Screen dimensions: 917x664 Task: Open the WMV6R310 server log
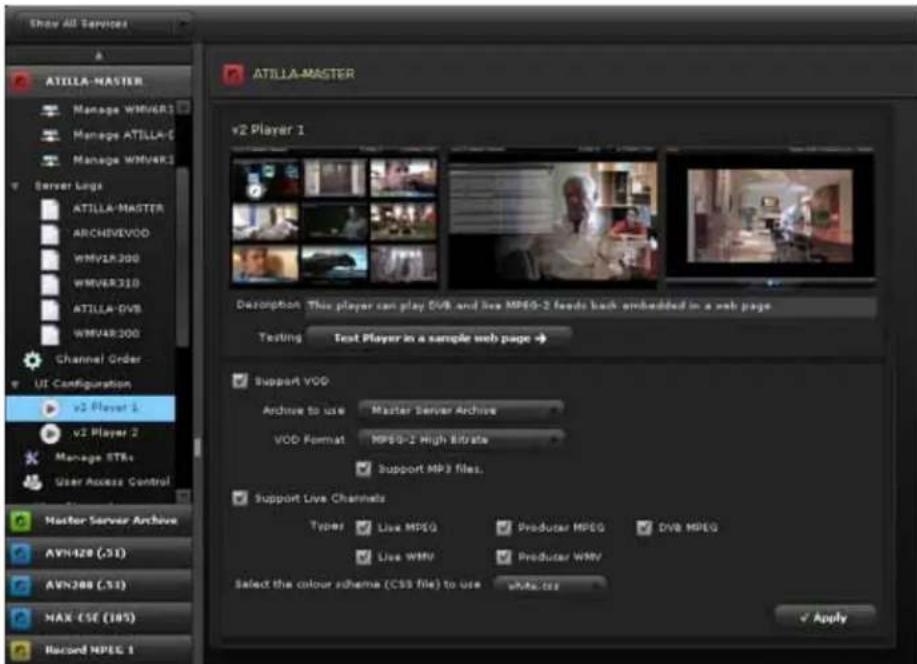106,284
